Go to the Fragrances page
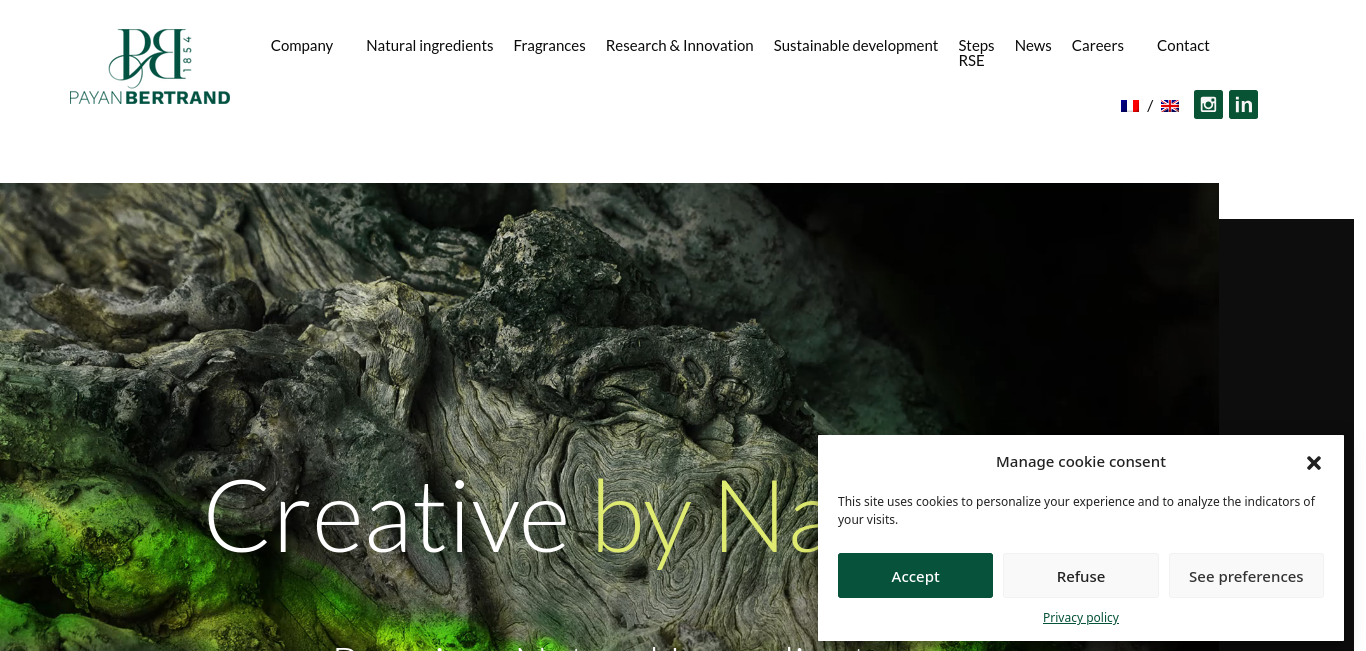Viewport: 1366px width, 651px height. [549, 46]
